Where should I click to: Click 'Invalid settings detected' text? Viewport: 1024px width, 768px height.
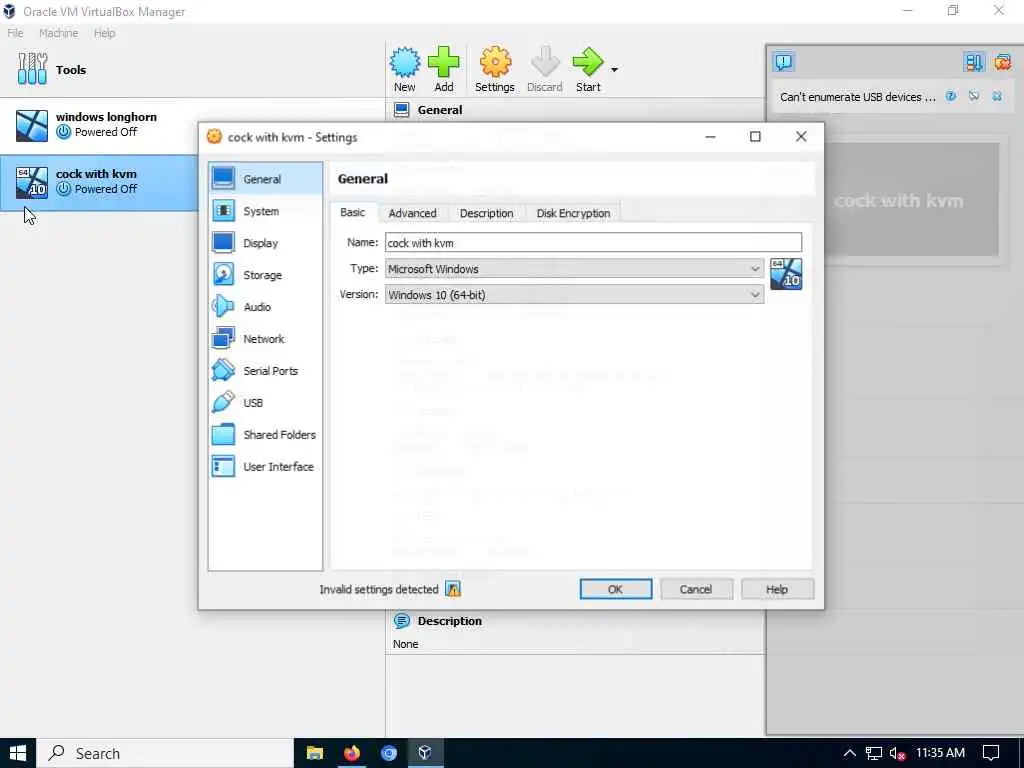click(x=379, y=589)
